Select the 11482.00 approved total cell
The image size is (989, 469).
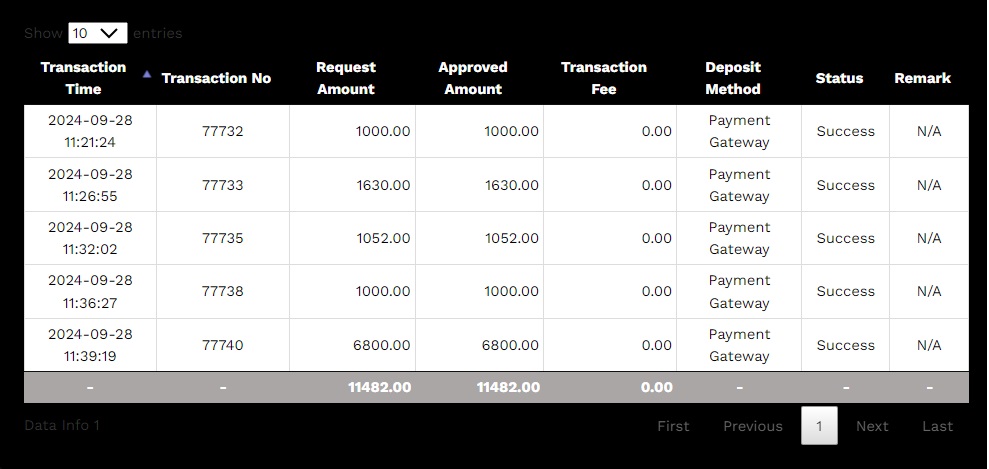(x=508, y=387)
